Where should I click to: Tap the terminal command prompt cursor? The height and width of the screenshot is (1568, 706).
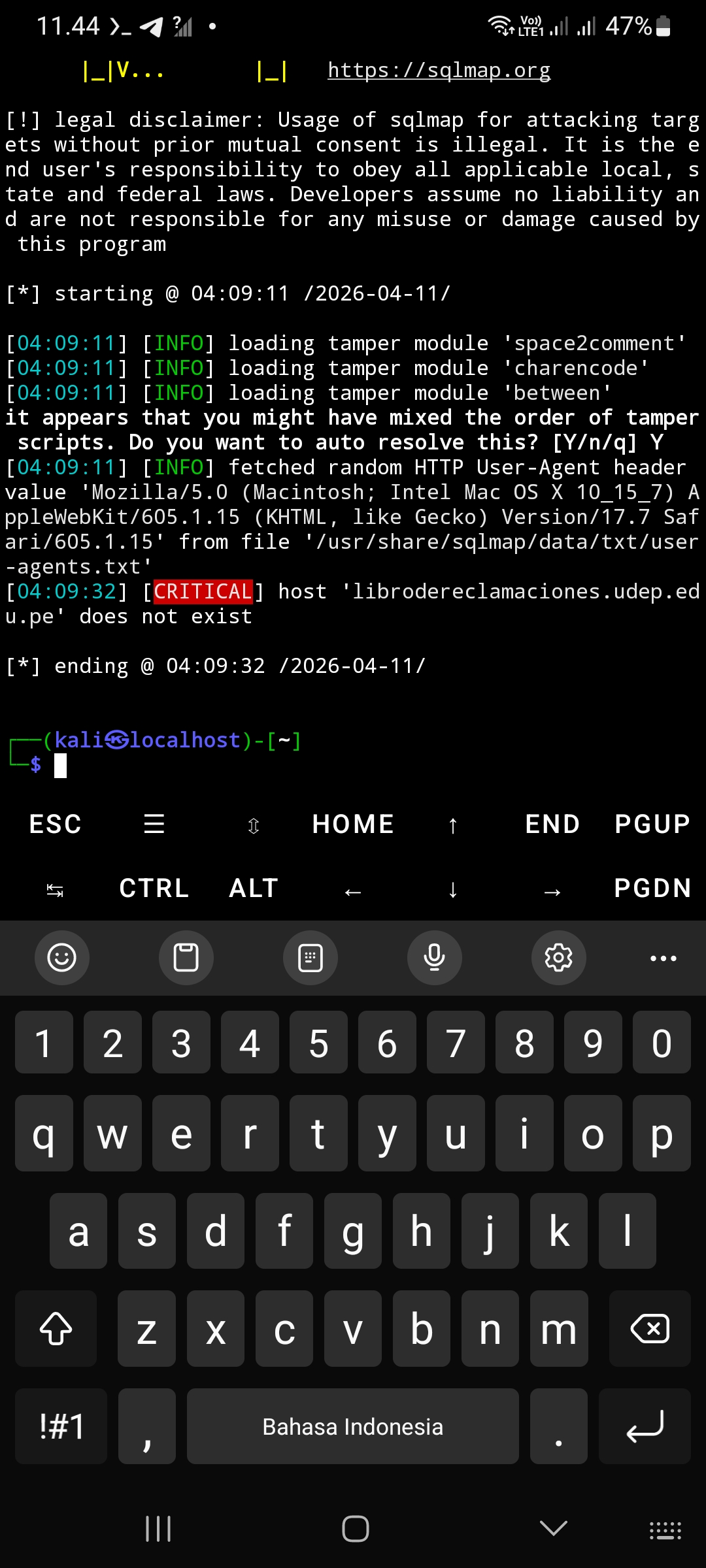60,765
